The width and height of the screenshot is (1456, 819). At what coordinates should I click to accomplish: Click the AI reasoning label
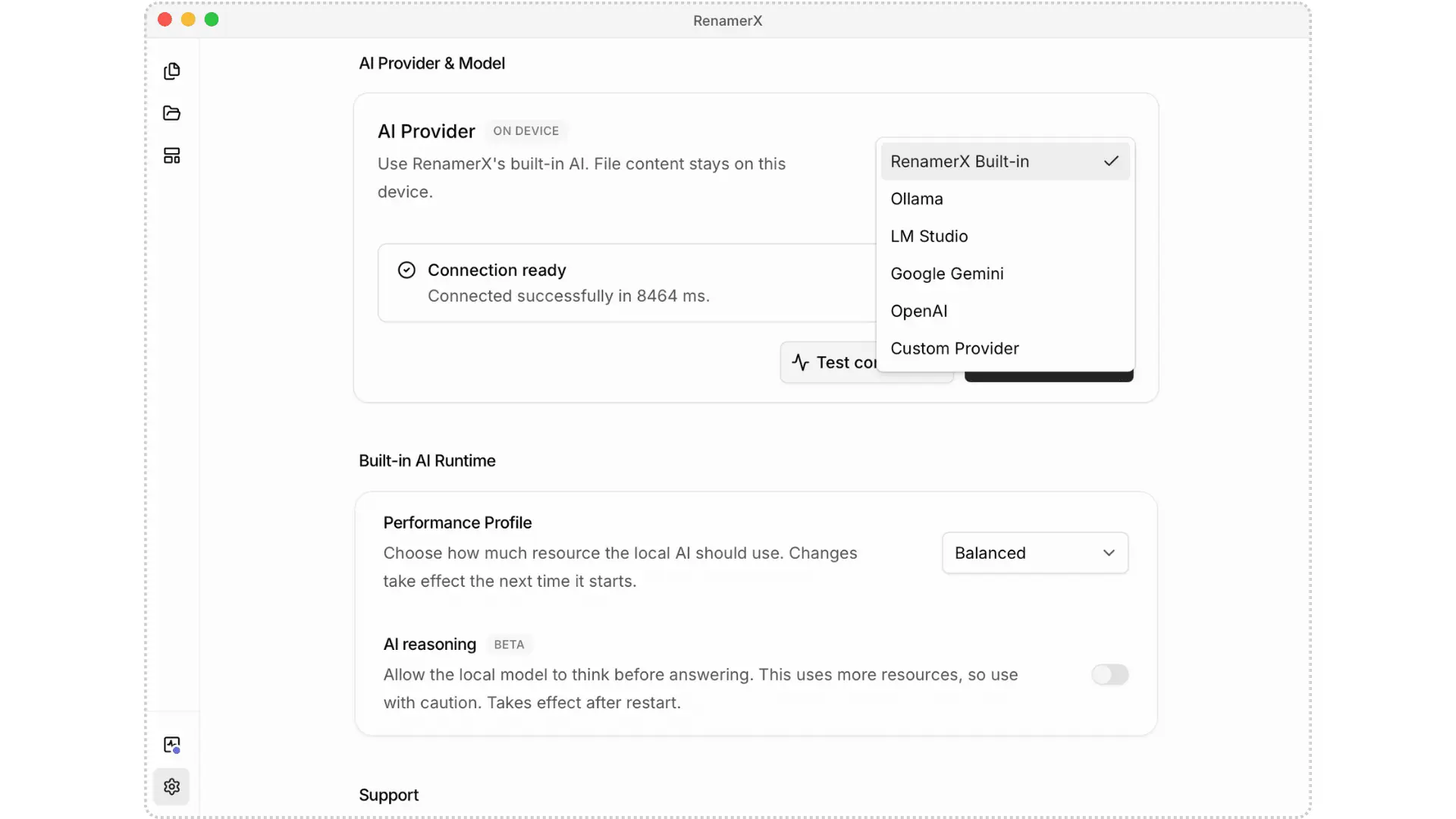[x=429, y=645]
